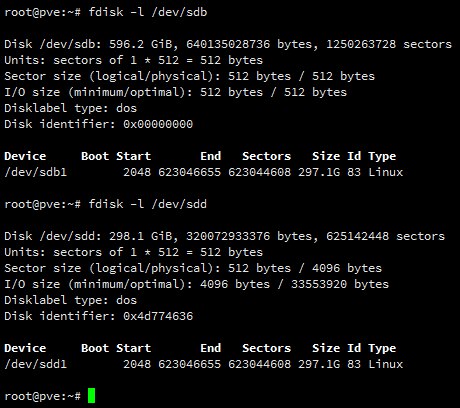Click the 298.1 GiB disk size text

click(x=141, y=236)
